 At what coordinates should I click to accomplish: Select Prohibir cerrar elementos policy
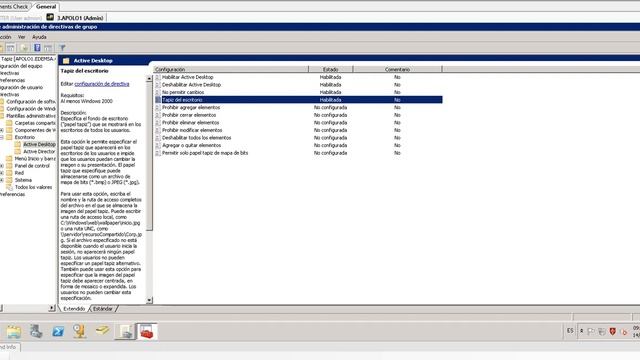[298, 115]
